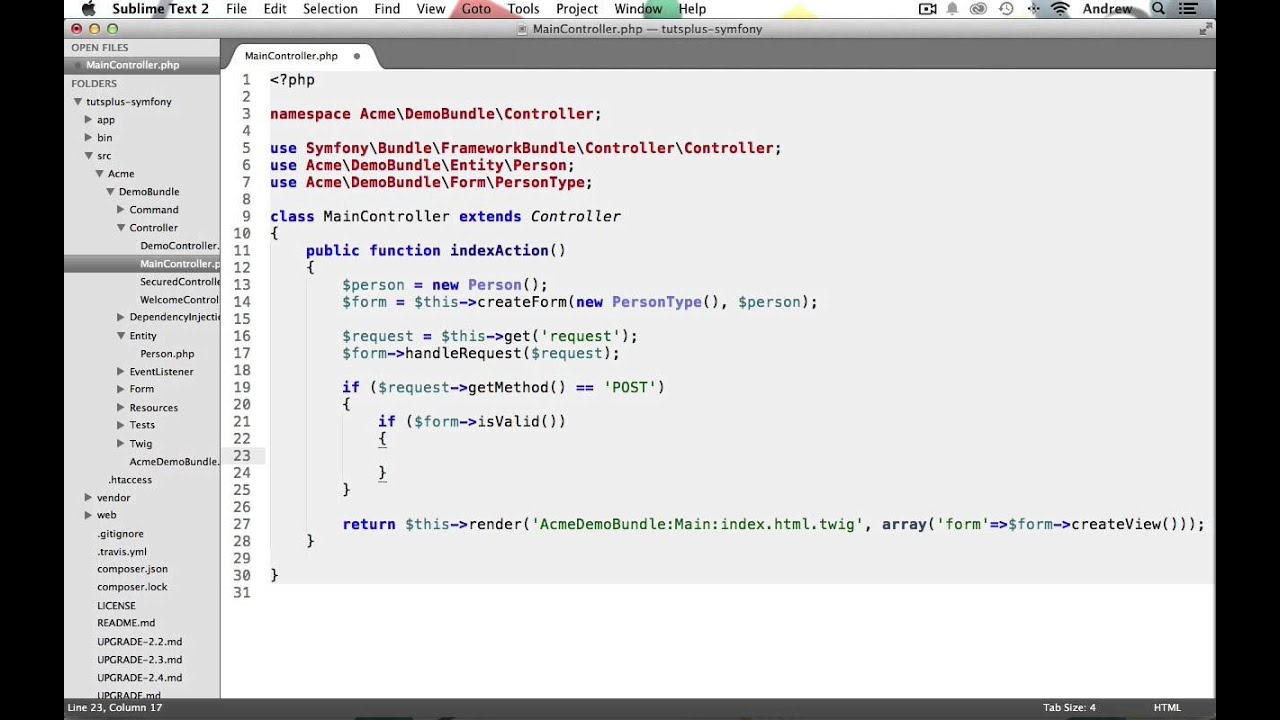Change syntax via HTML status bar label

pyautogui.click(x=1167, y=708)
